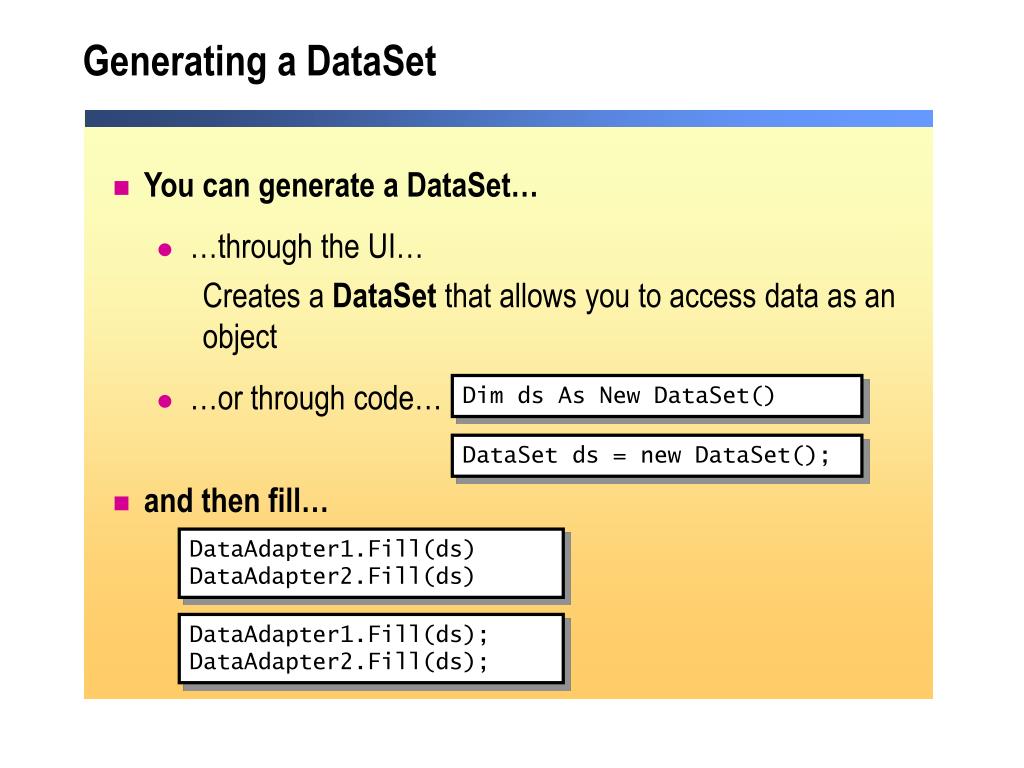Select the 'You can generate a DataSet' heading
1024x768 pixels.
(340, 186)
